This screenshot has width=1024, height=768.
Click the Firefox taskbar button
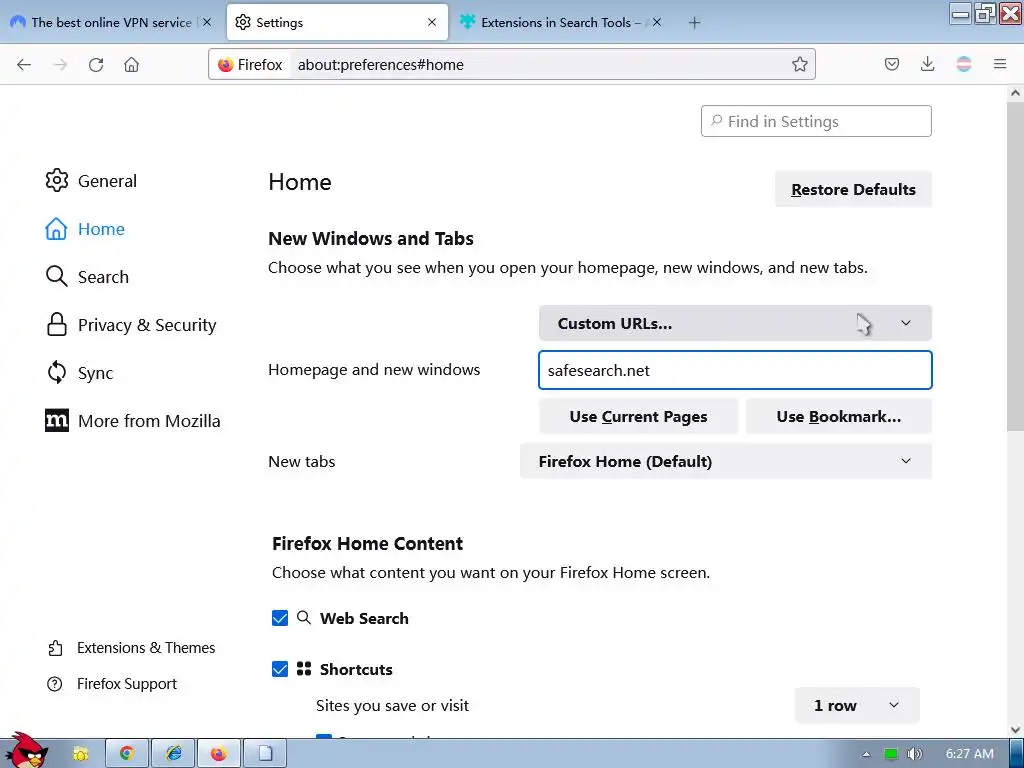[x=219, y=754]
